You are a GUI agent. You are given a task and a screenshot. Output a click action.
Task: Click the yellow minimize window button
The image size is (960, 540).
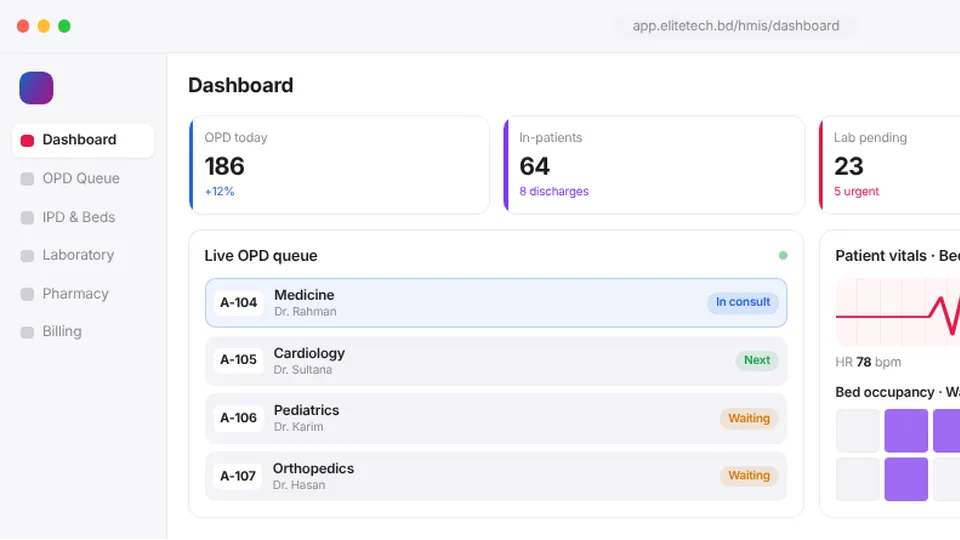(x=43, y=26)
